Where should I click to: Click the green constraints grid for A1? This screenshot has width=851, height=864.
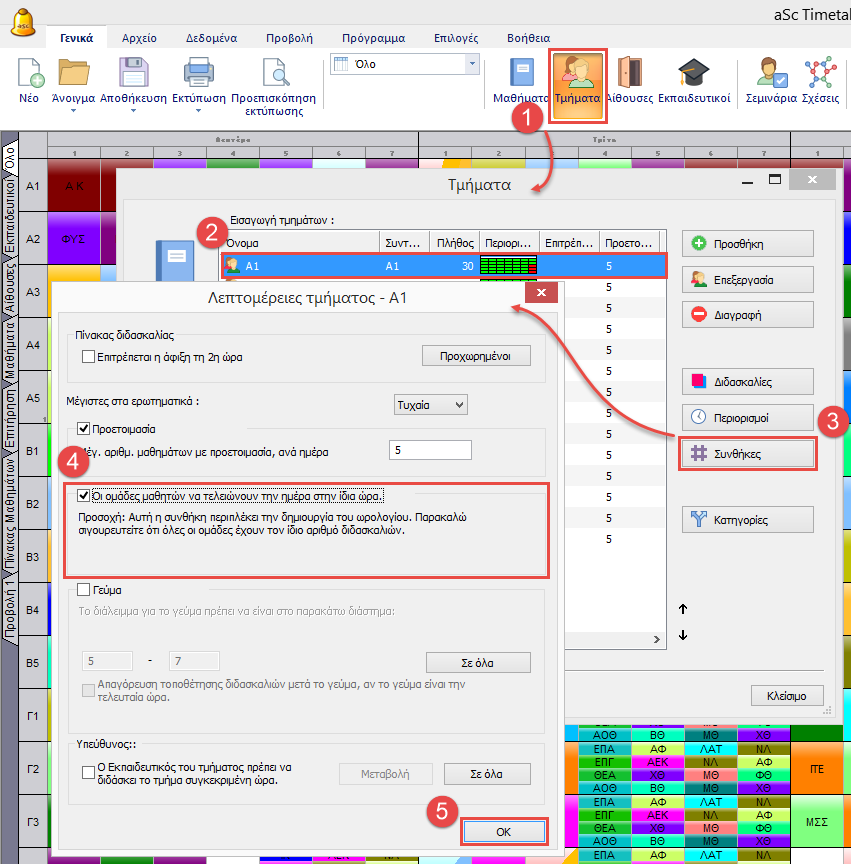tap(508, 265)
